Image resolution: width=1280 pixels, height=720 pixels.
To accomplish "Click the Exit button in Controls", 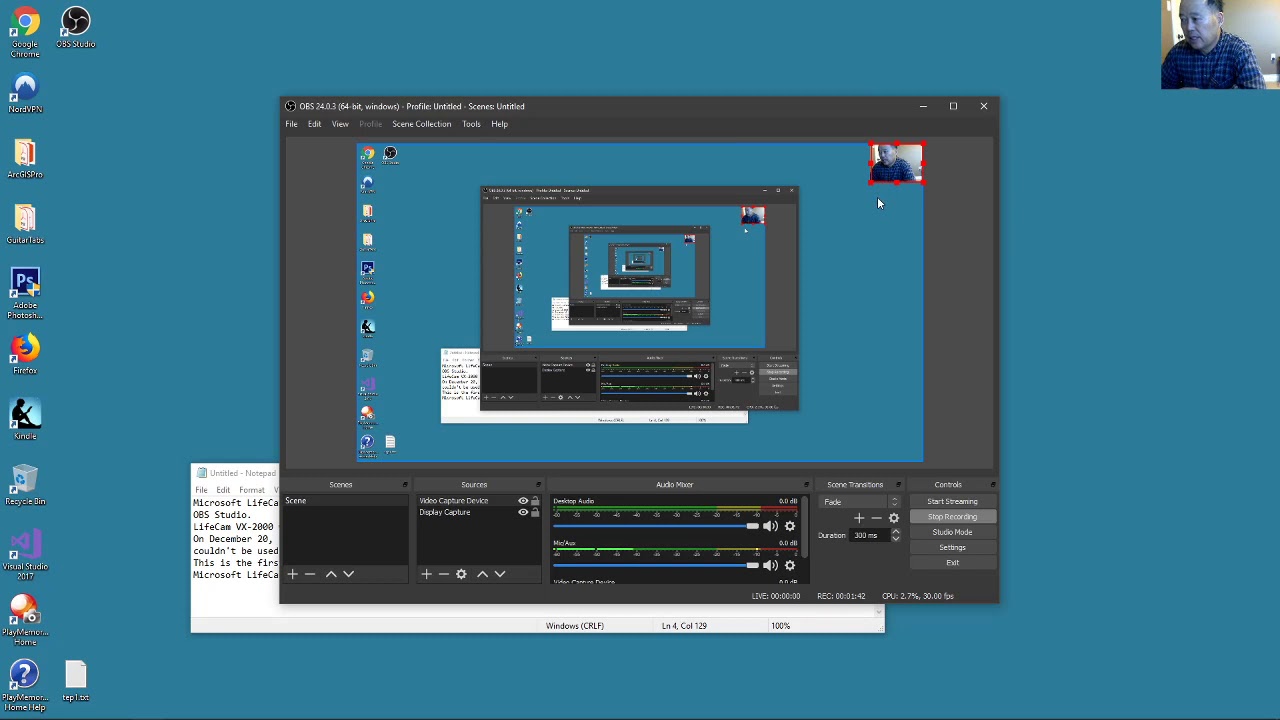I will click(952, 563).
